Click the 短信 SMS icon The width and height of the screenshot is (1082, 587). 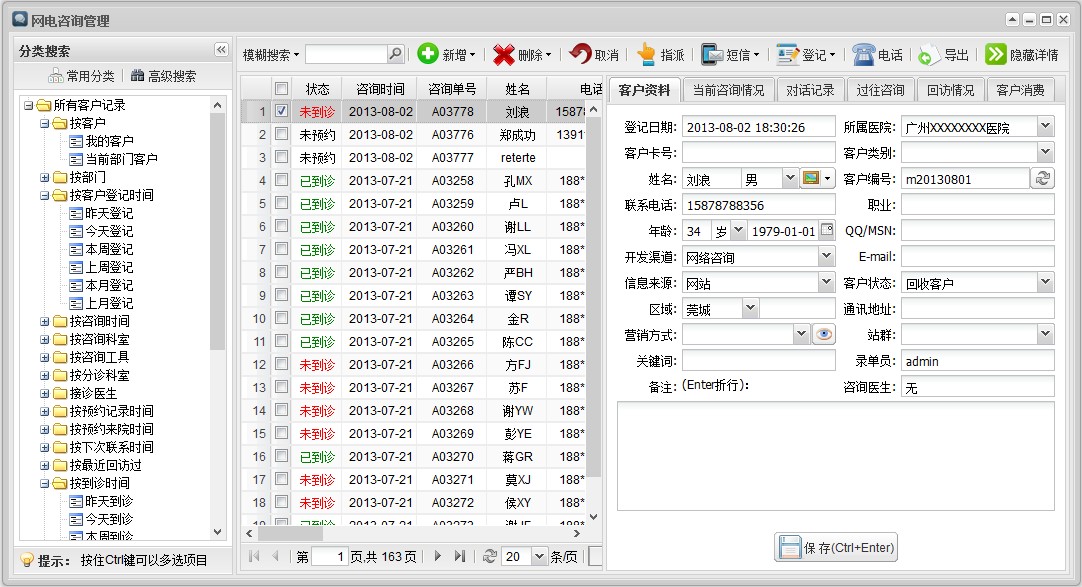(711, 54)
